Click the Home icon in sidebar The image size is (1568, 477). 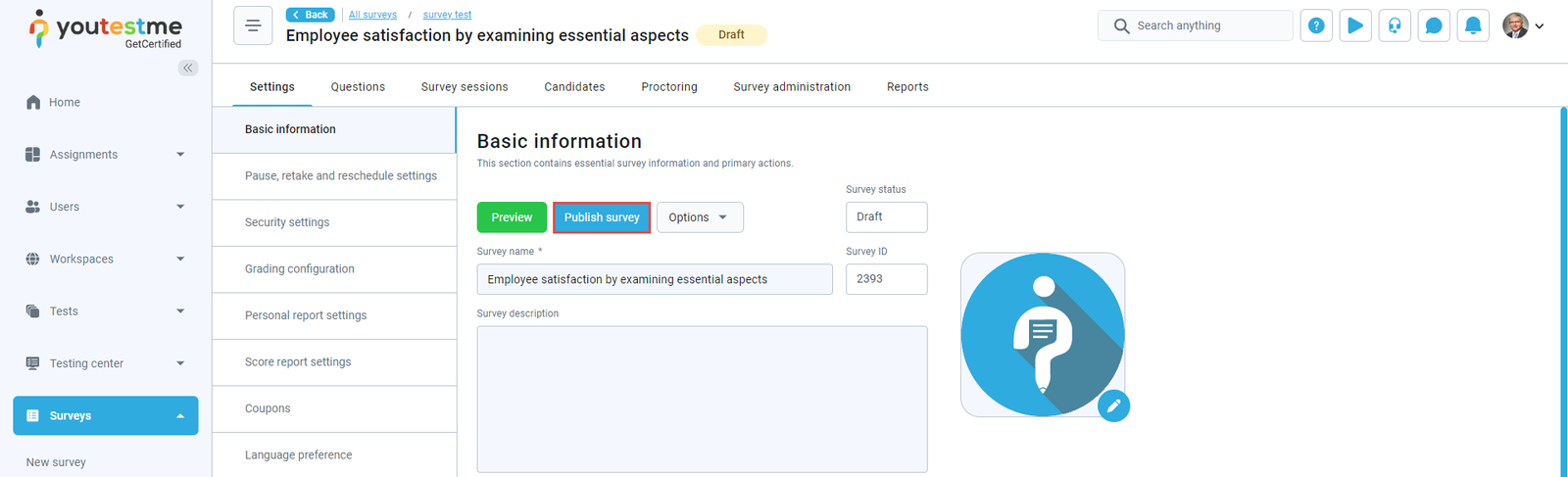(x=33, y=103)
